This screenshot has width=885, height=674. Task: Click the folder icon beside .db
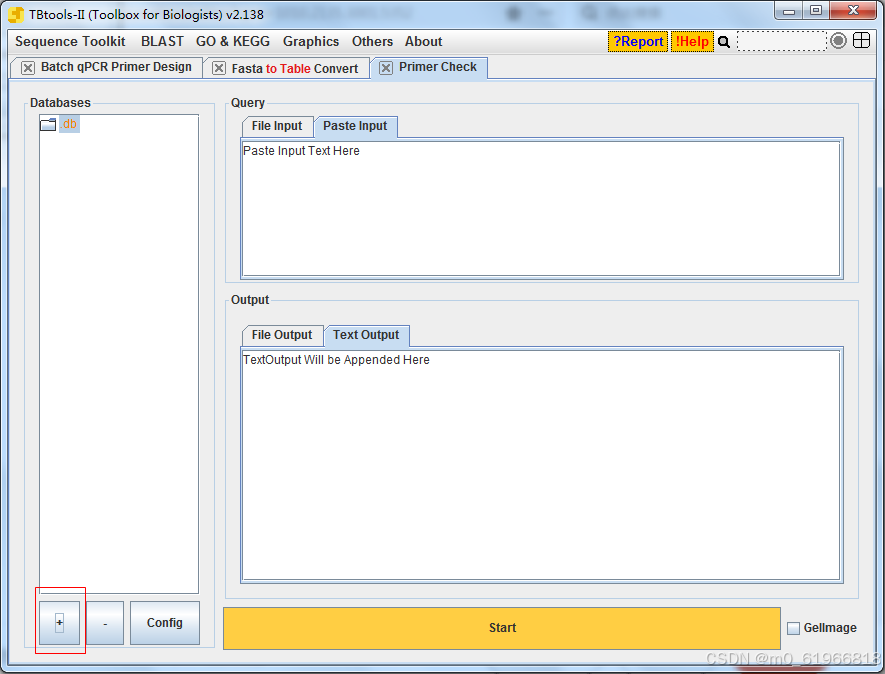pyautogui.click(x=48, y=124)
